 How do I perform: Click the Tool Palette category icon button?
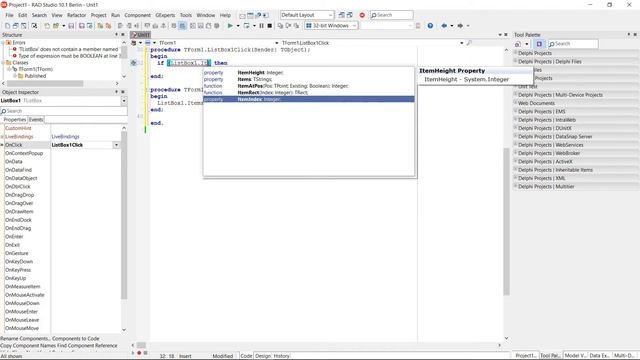(x=518, y=44)
